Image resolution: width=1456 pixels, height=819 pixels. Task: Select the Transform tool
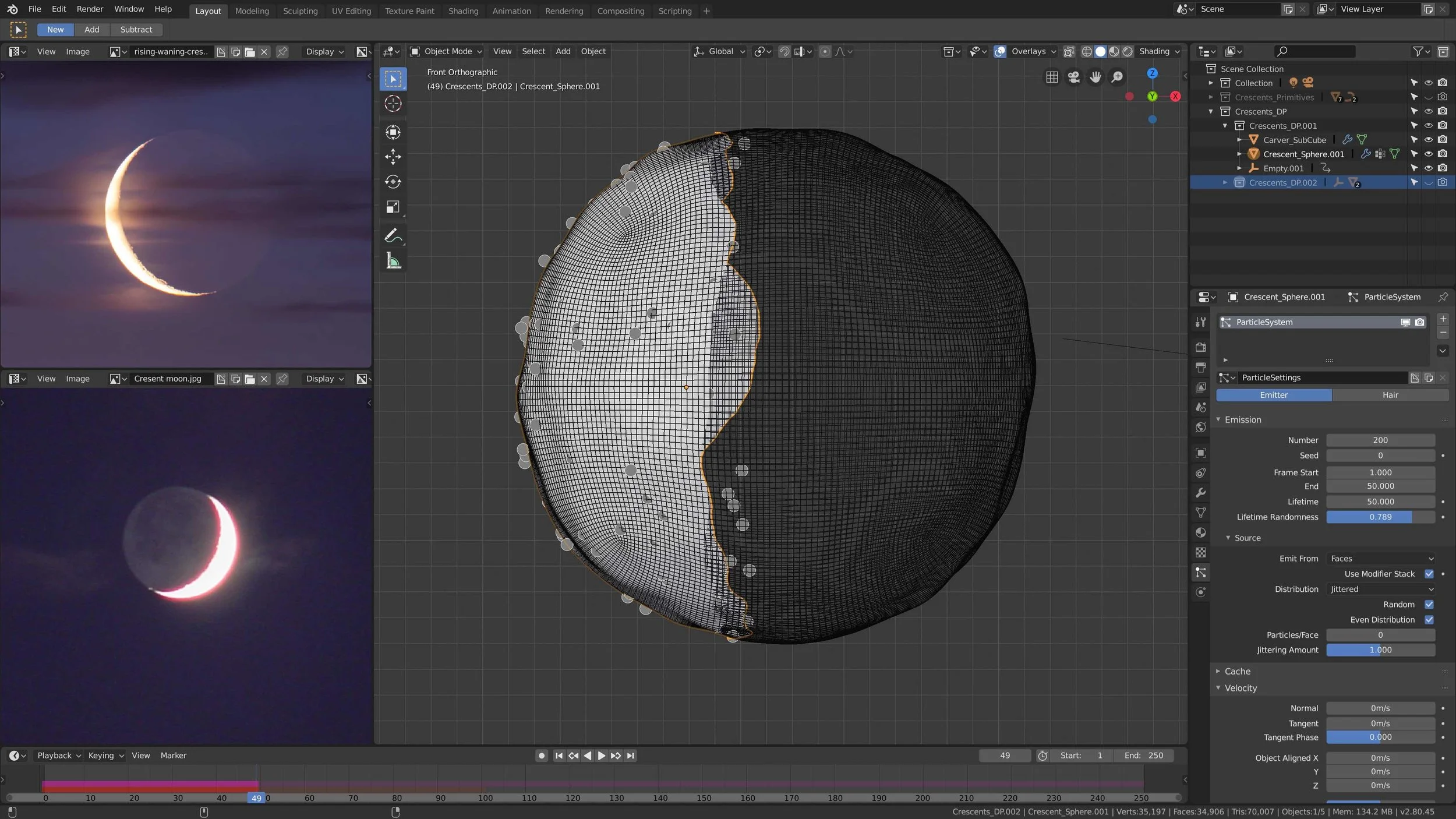pos(393,132)
